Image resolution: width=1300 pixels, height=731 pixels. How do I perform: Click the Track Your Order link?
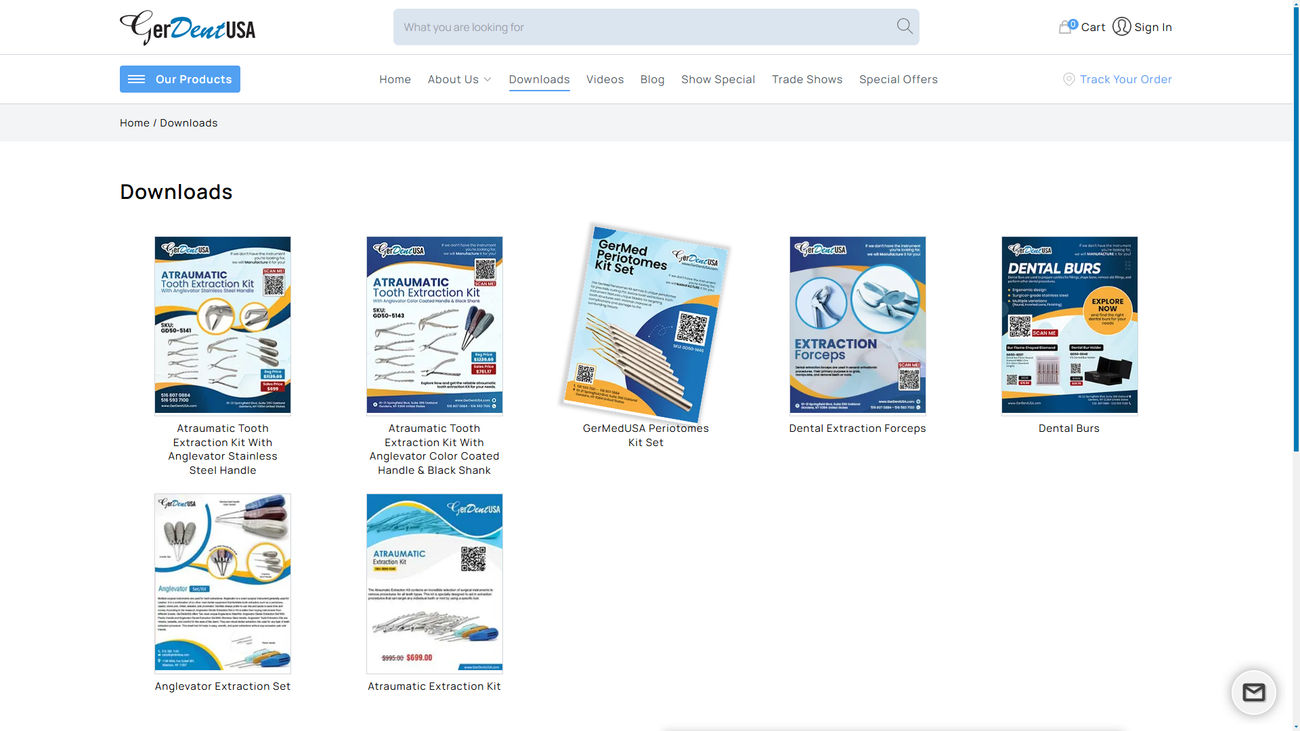(x=1125, y=79)
